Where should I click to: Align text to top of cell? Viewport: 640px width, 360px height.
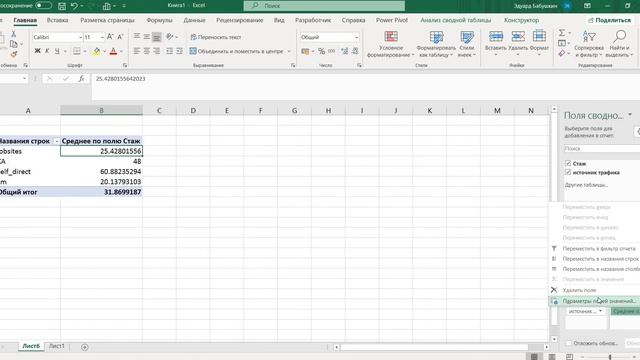pyautogui.click(x=137, y=37)
